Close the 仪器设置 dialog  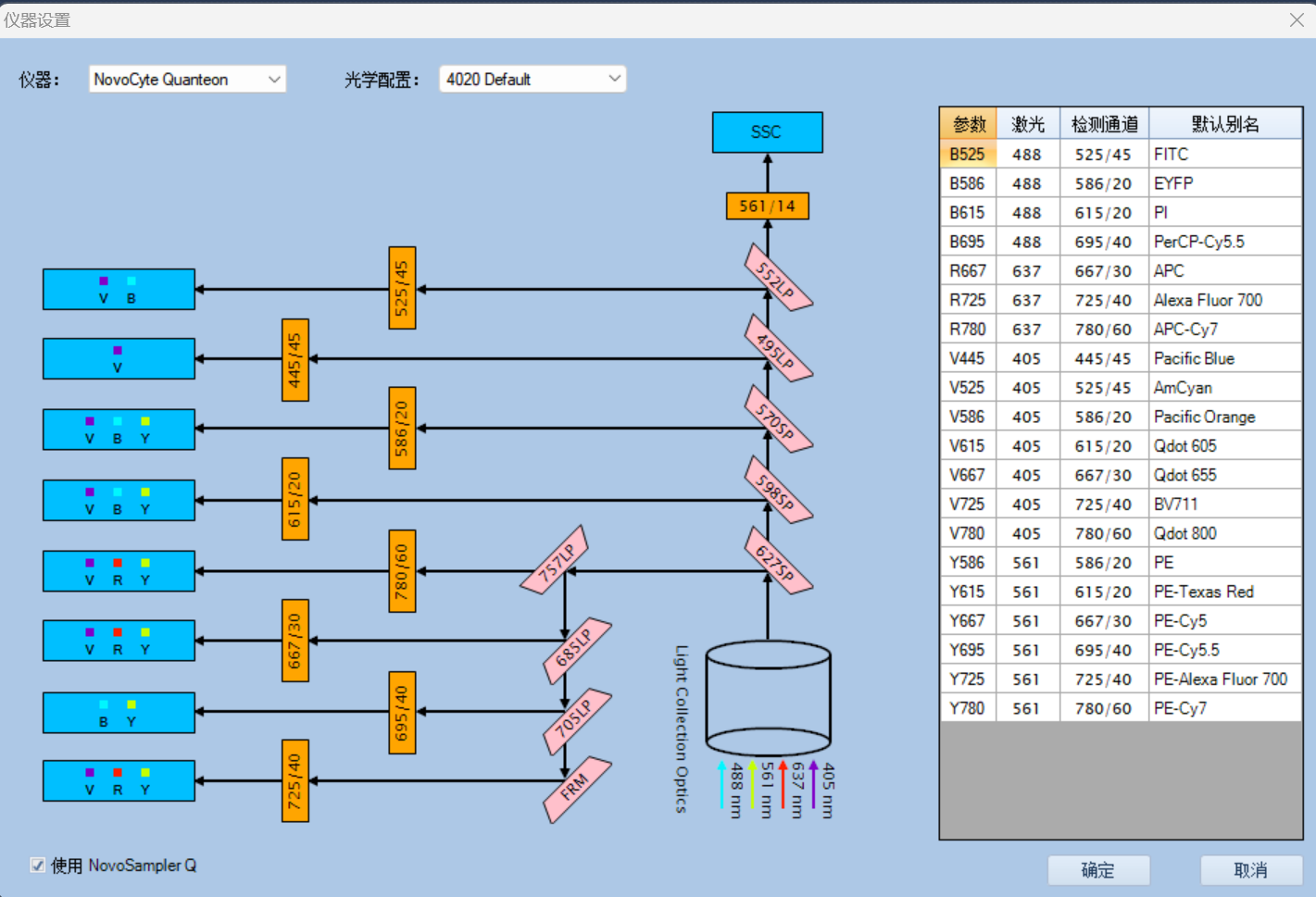pos(1297,20)
